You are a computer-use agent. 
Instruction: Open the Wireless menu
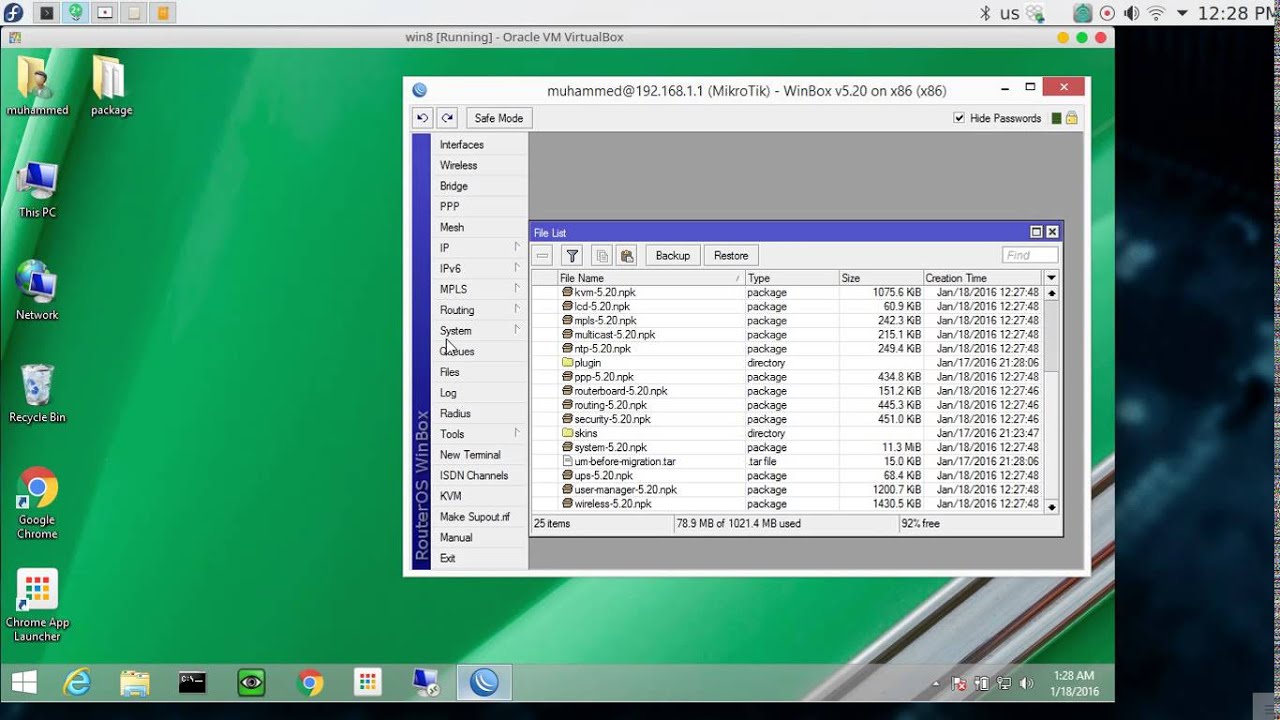coord(459,165)
